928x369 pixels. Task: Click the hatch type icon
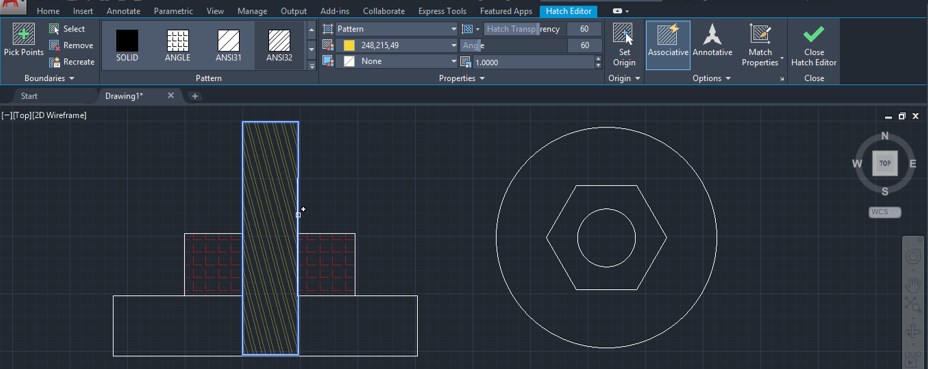(x=328, y=28)
